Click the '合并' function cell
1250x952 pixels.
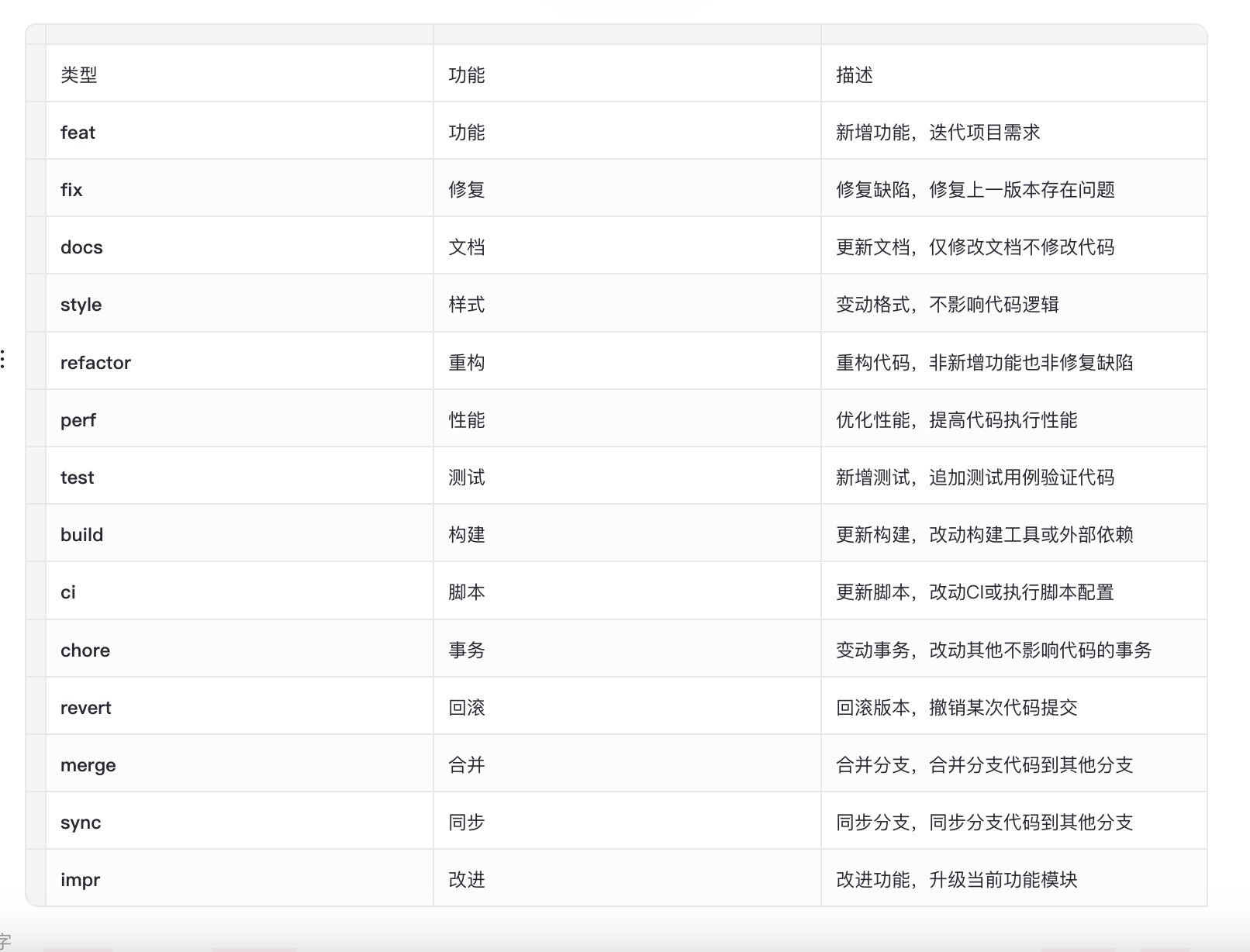(x=627, y=764)
